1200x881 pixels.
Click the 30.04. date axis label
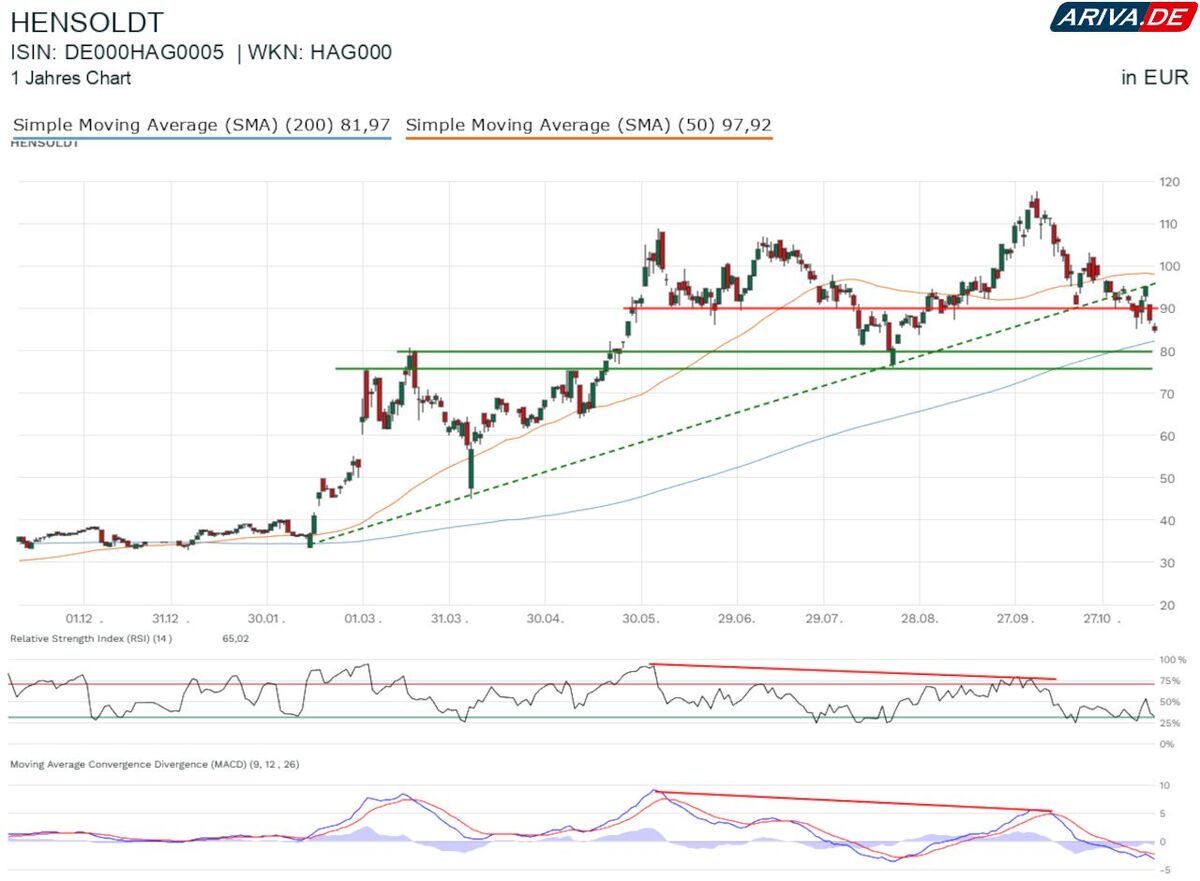545,620
